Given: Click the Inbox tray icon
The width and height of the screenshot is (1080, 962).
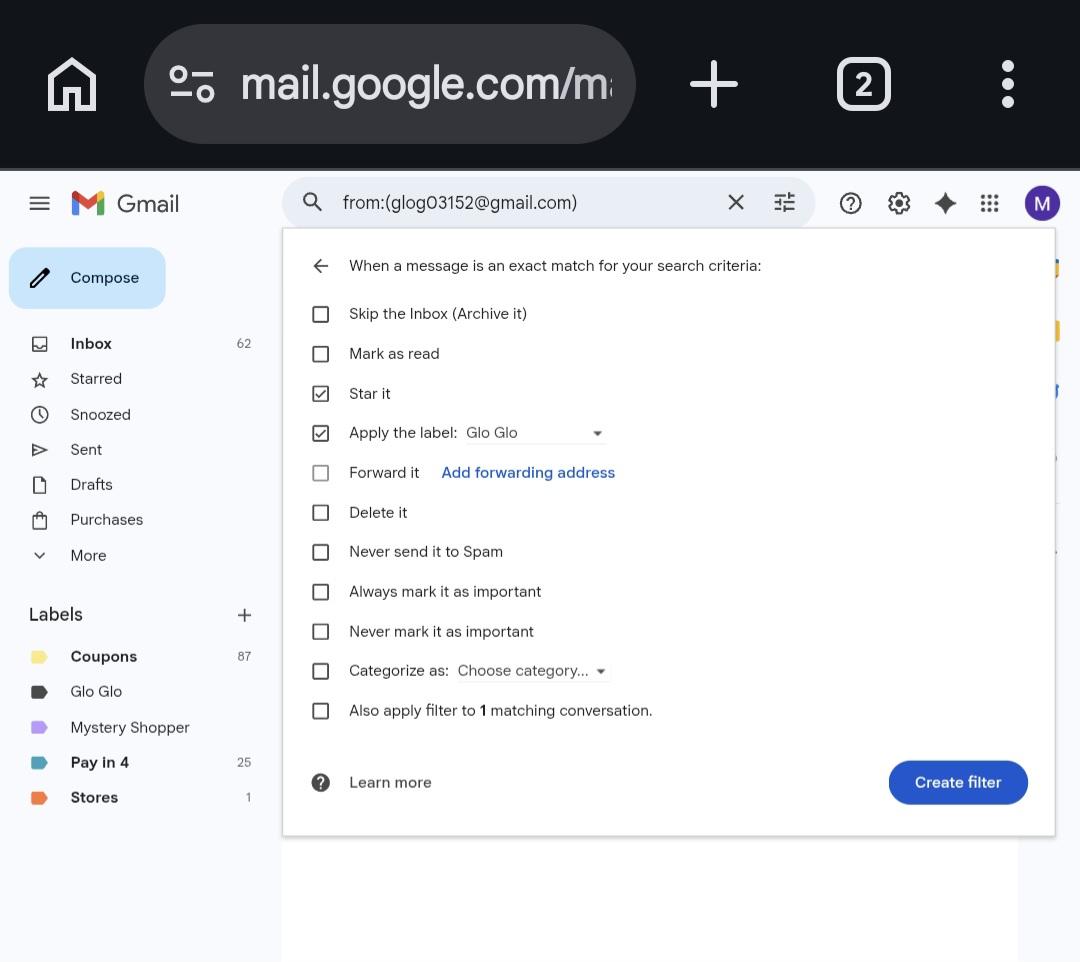Looking at the screenshot, I should [x=40, y=344].
